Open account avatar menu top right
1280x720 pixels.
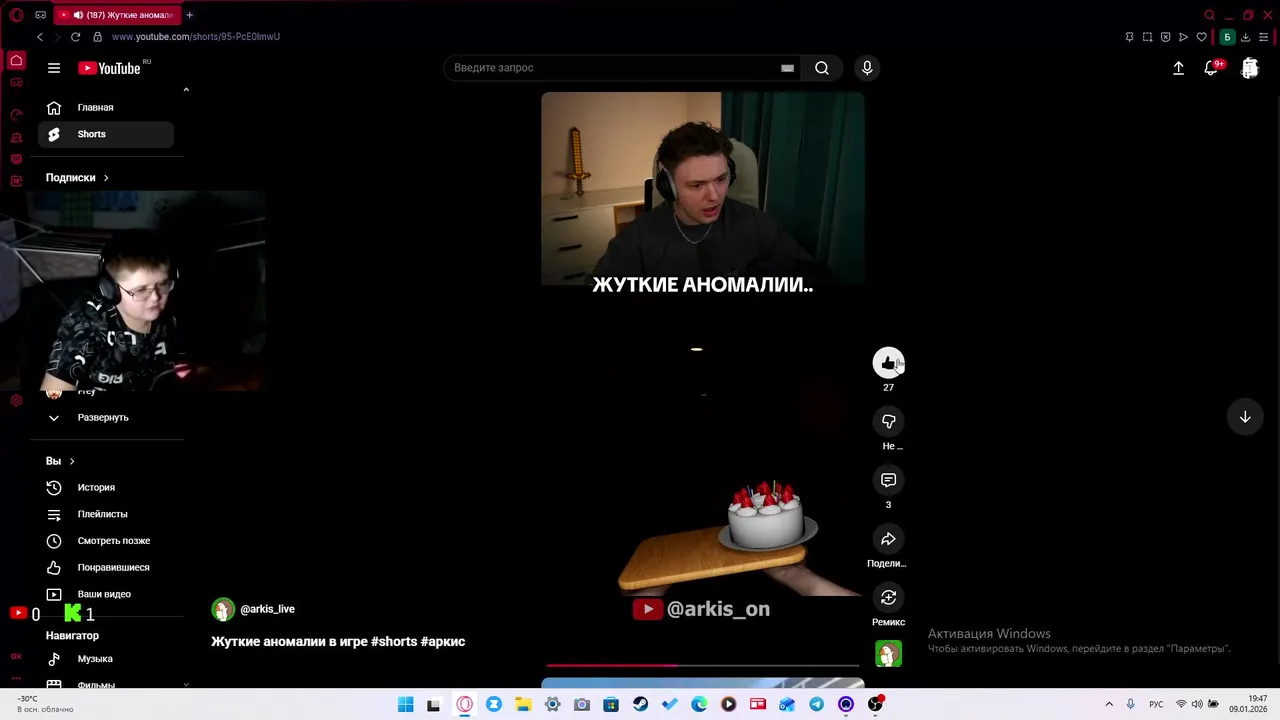pos(1250,68)
